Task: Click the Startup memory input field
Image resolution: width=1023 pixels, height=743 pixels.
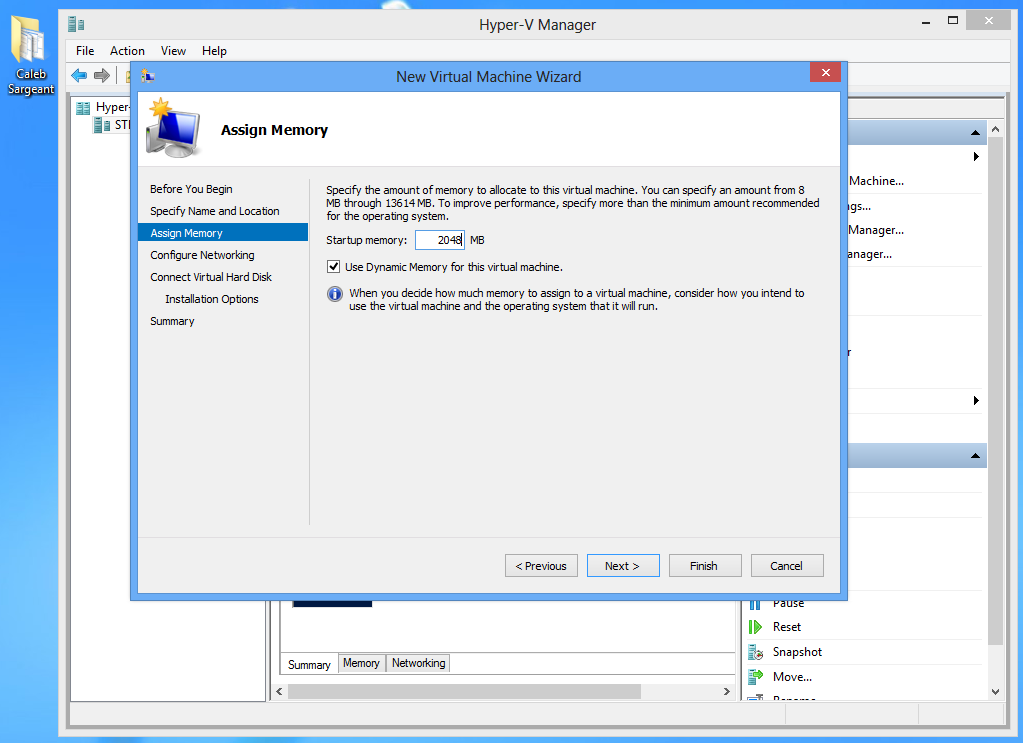Action: click(440, 240)
